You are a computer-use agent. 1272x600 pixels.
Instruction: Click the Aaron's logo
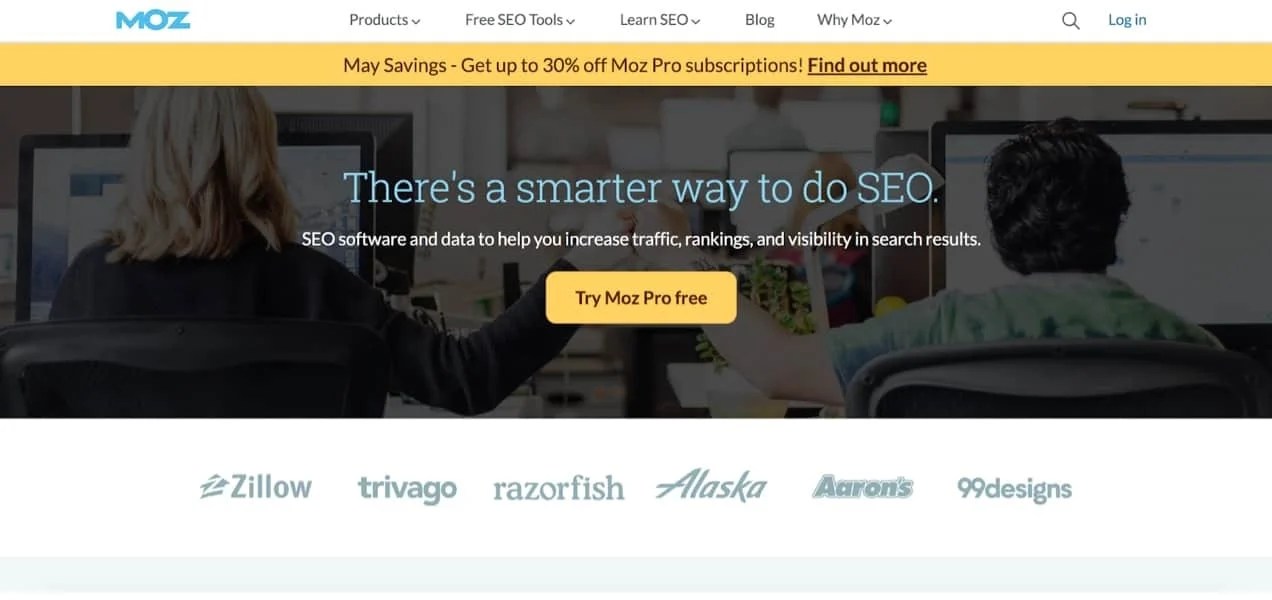[862, 486]
